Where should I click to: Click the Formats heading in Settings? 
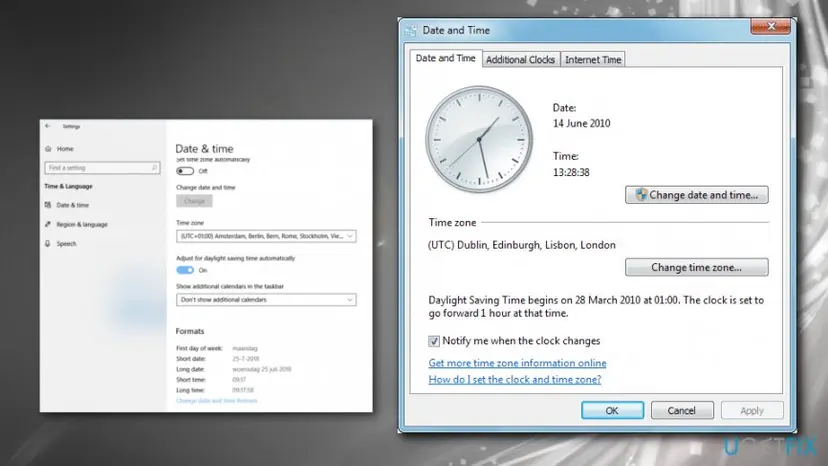click(190, 331)
